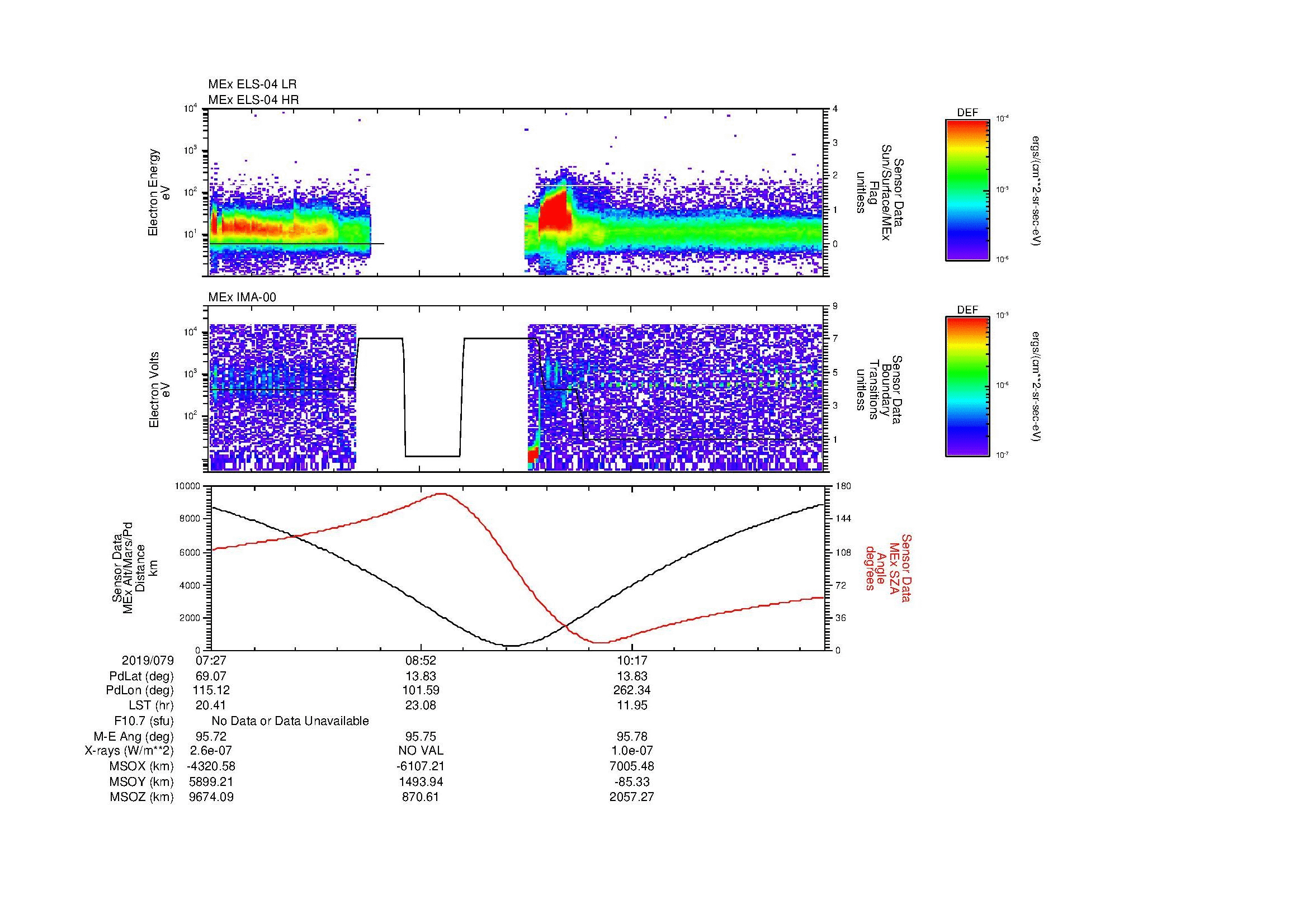The height and width of the screenshot is (924, 1308).
Task: Click the PdLon value 262.34
Action: click(x=632, y=690)
